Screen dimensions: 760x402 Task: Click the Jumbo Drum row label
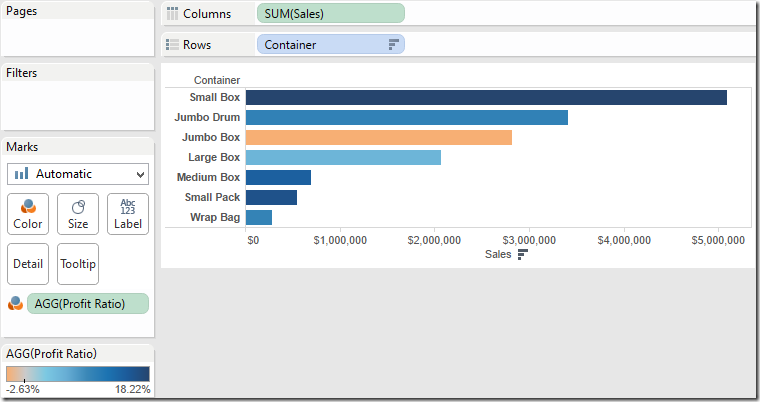tap(207, 117)
